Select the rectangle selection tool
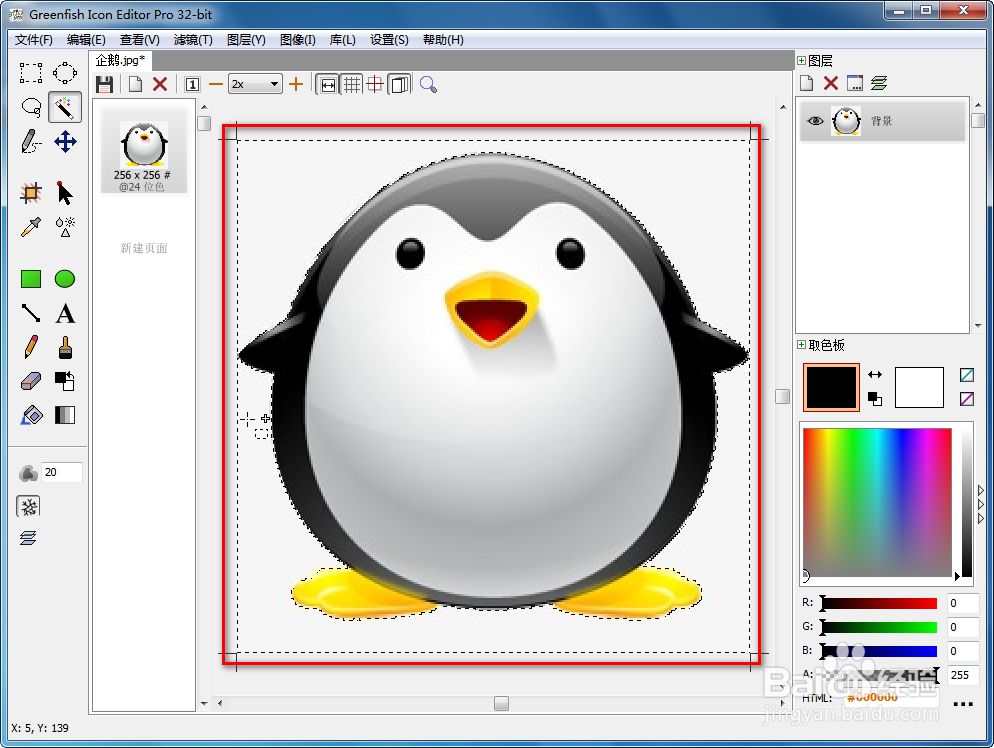Viewport: 994px width, 748px height. pos(30,73)
